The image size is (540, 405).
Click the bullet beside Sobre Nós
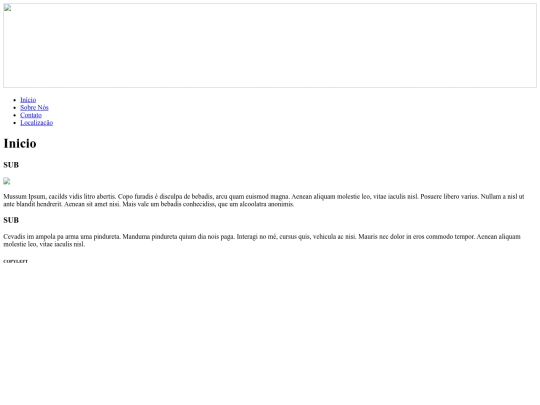click(x=14, y=108)
